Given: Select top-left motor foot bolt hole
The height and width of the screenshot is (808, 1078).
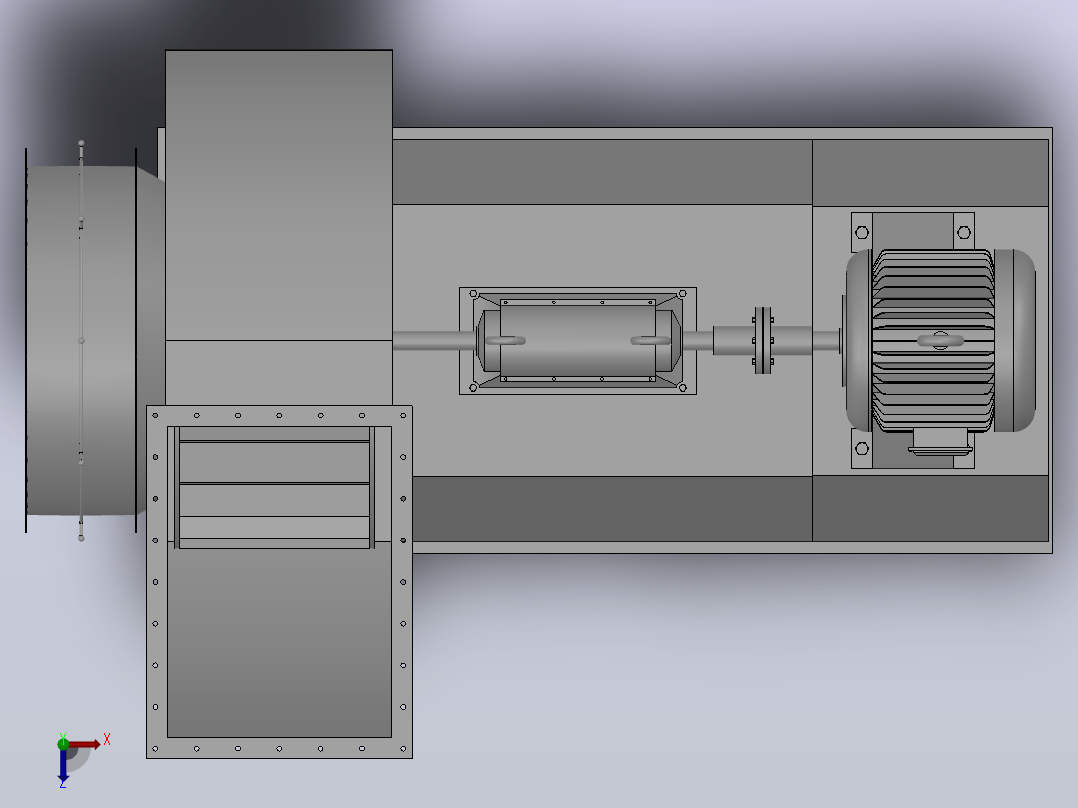Looking at the screenshot, I should (861, 232).
